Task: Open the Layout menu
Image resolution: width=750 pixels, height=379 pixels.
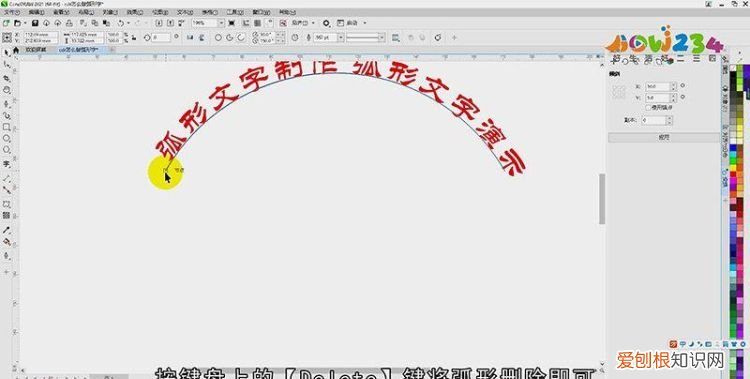Action: tap(85, 12)
